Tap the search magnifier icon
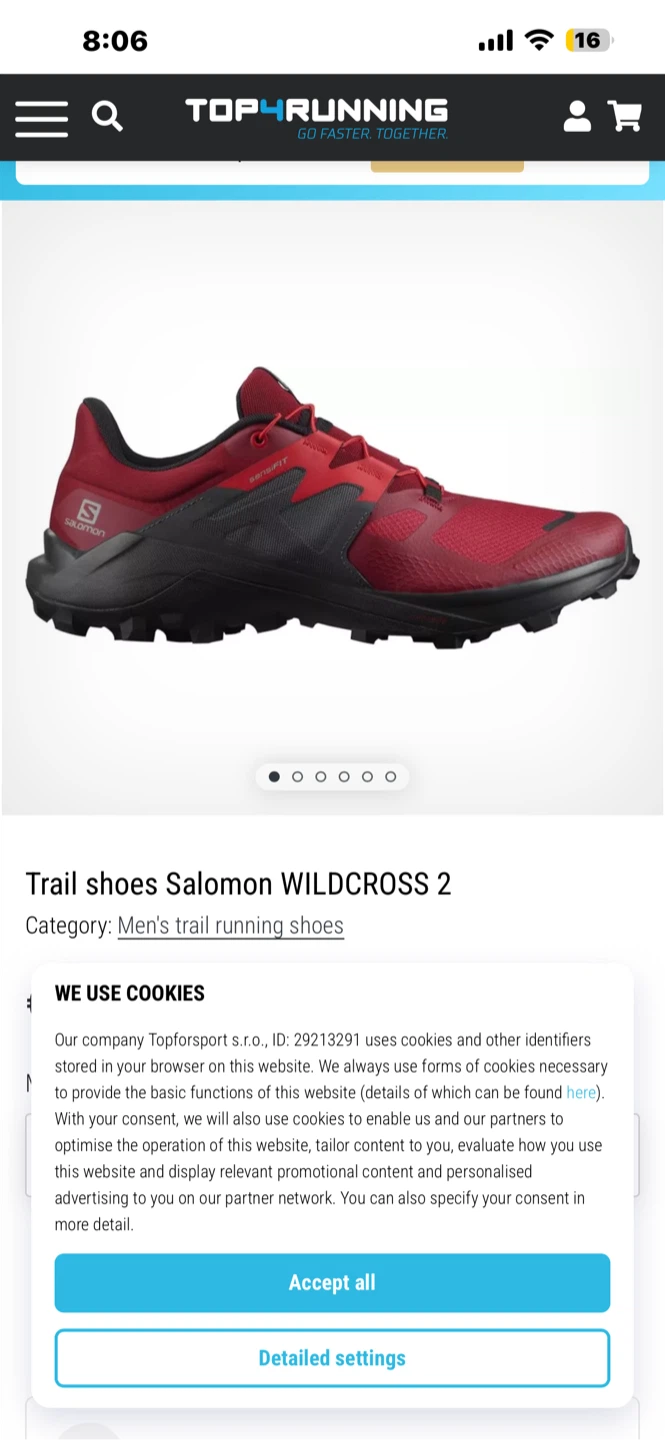The height and width of the screenshot is (1440, 665). tap(107, 117)
